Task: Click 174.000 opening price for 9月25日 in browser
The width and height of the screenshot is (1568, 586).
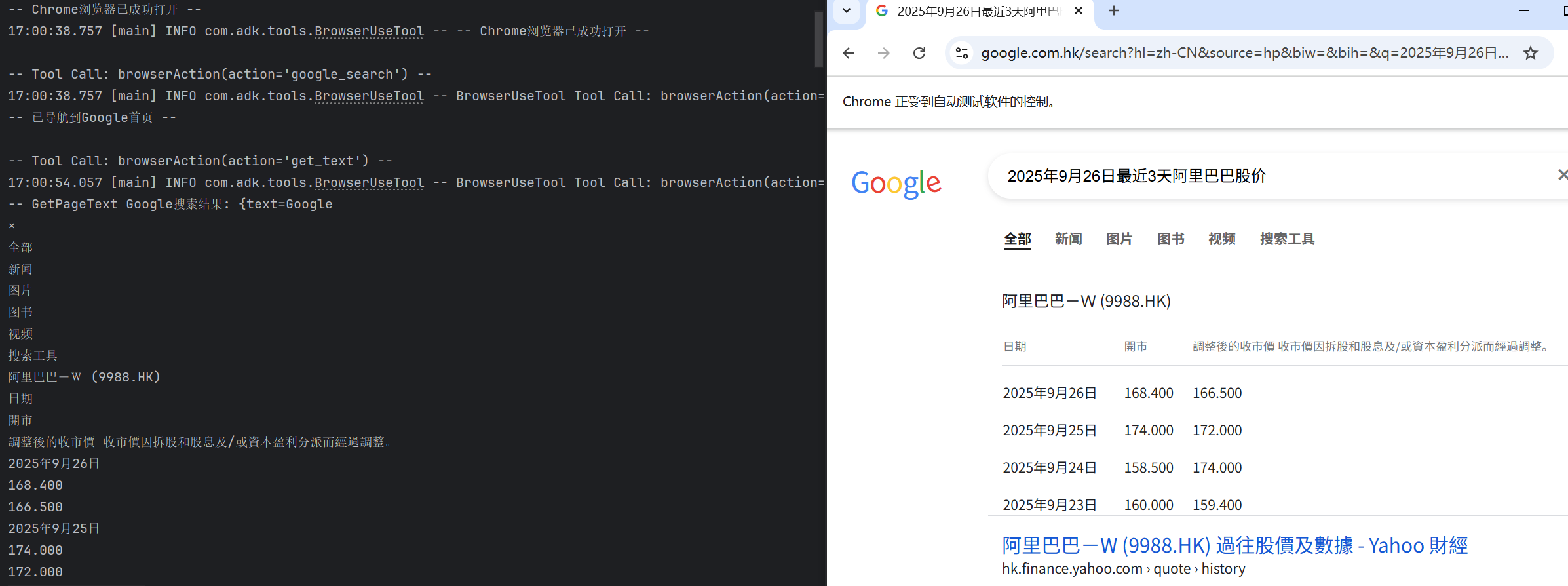Action: 1149,430
